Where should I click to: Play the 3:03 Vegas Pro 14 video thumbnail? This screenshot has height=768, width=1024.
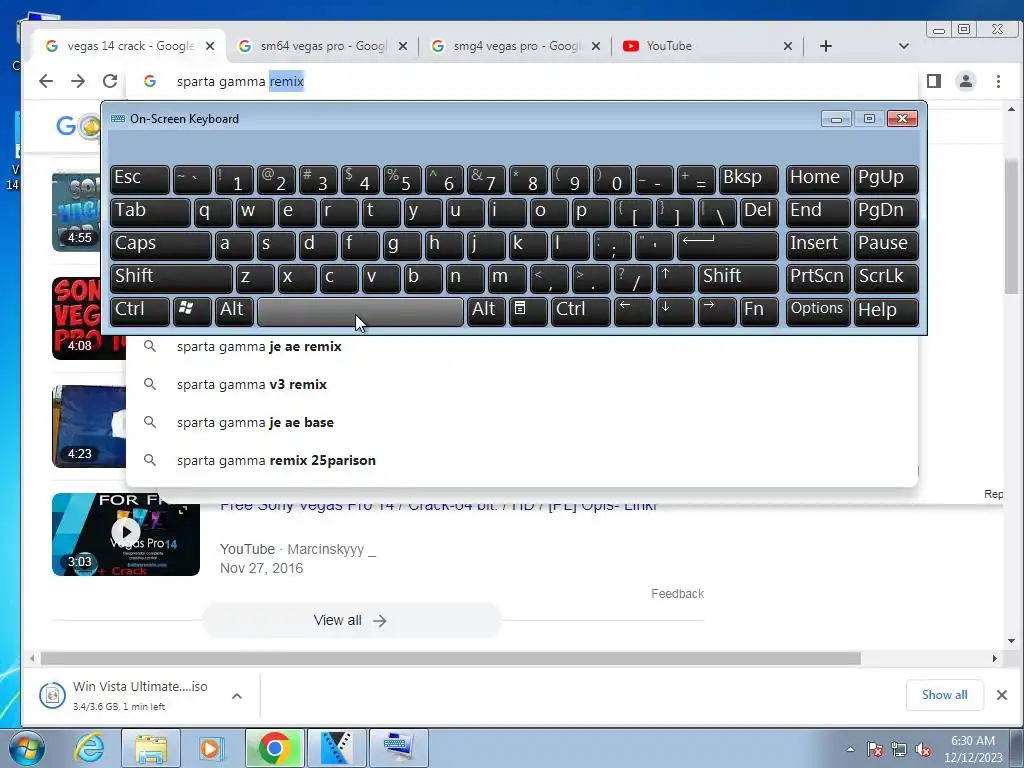[x=126, y=534]
